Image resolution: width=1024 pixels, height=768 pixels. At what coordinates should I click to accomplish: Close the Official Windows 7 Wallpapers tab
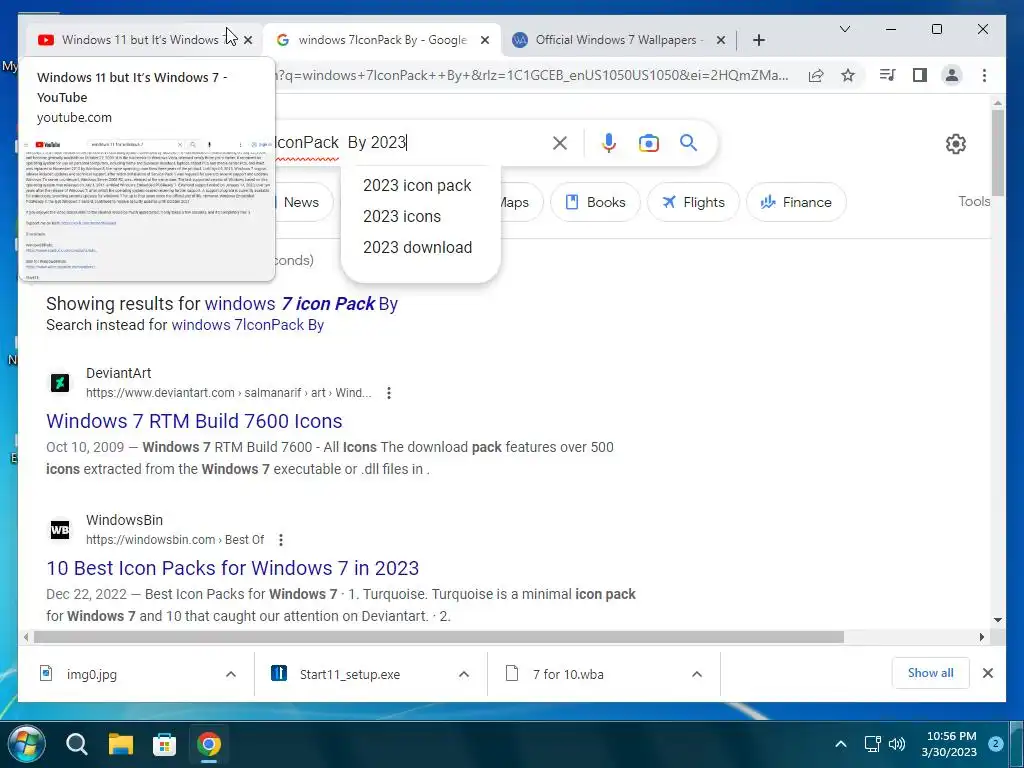[x=721, y=40]
